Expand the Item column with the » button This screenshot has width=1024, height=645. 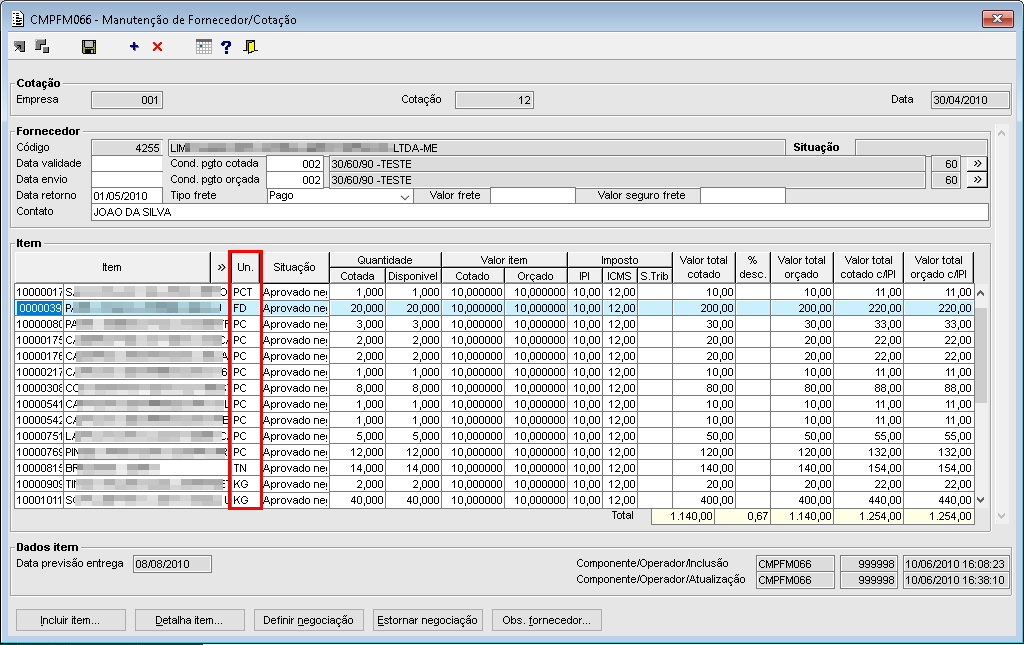220,268
